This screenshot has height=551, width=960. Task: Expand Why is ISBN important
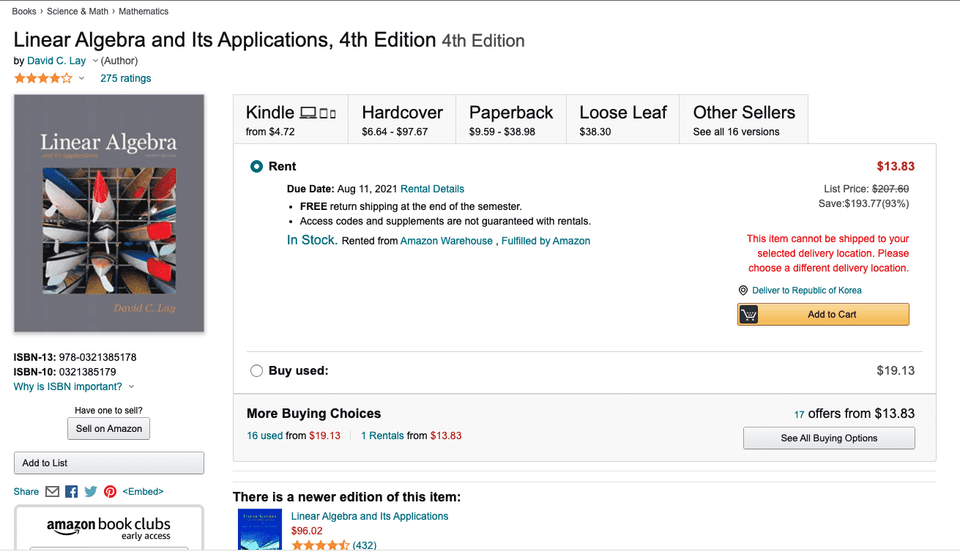(x=74, y=387)
